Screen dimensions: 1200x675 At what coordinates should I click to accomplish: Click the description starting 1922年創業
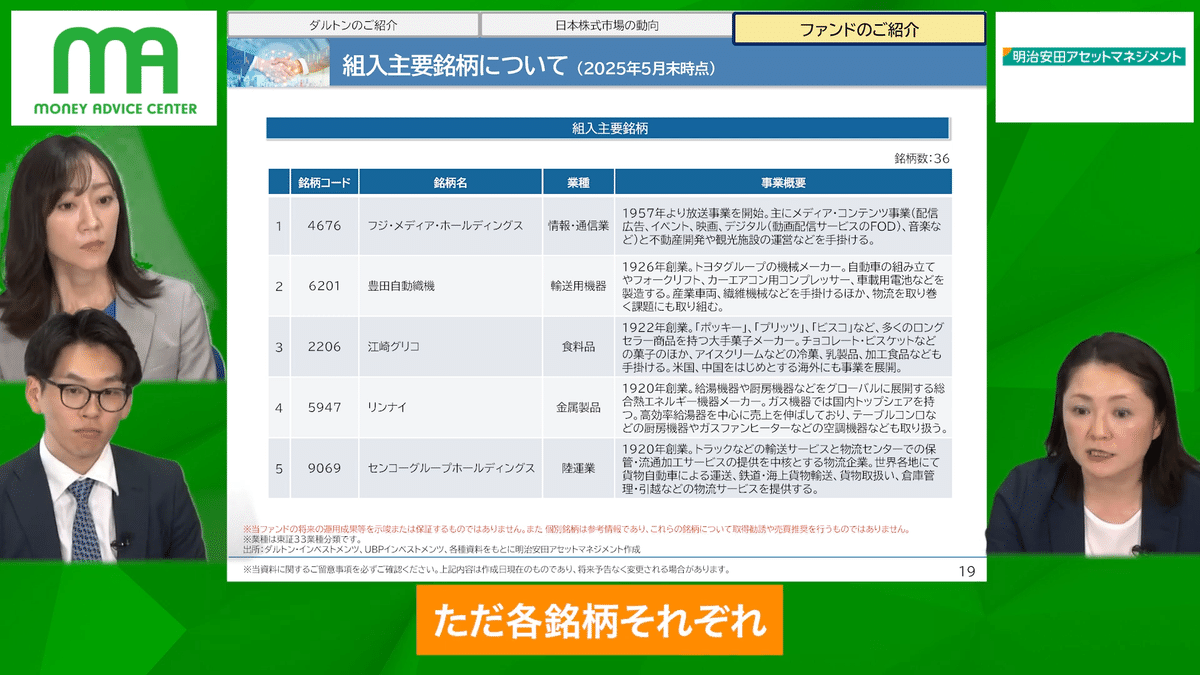(783, 346)
